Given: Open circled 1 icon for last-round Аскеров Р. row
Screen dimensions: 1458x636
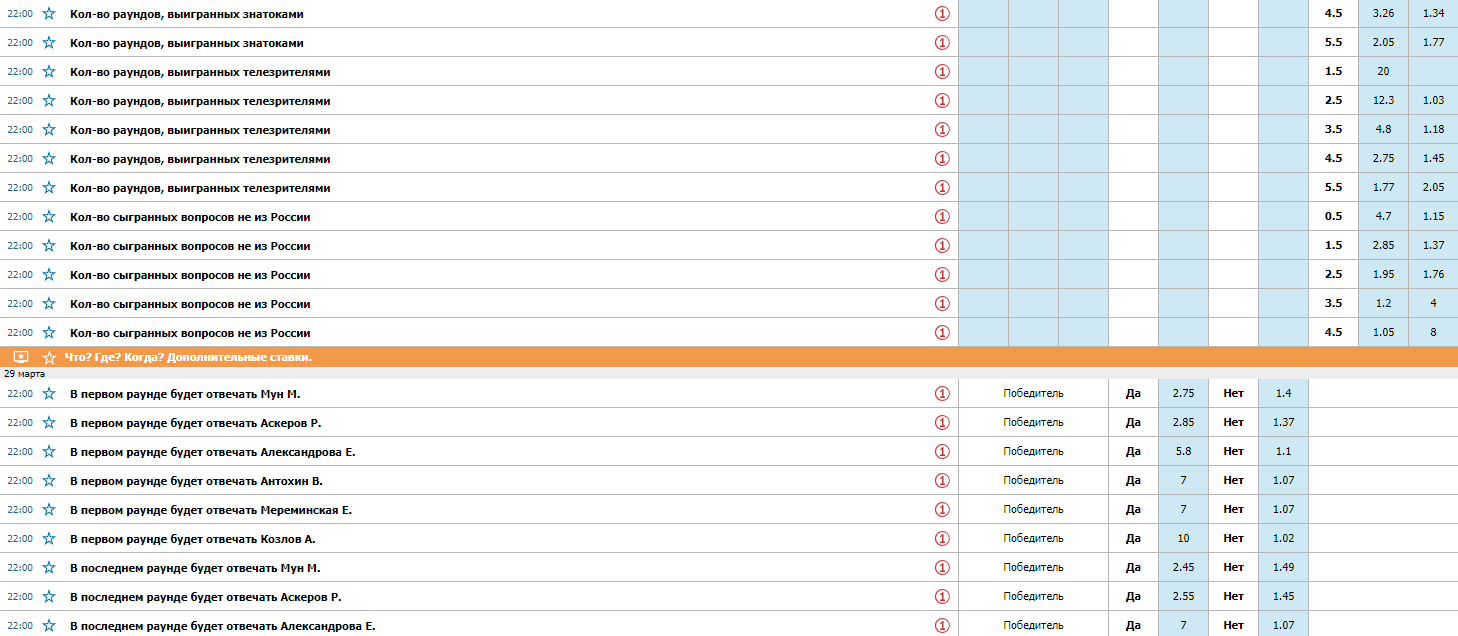Looking at the screenshot, I should (x=941, y=597).
